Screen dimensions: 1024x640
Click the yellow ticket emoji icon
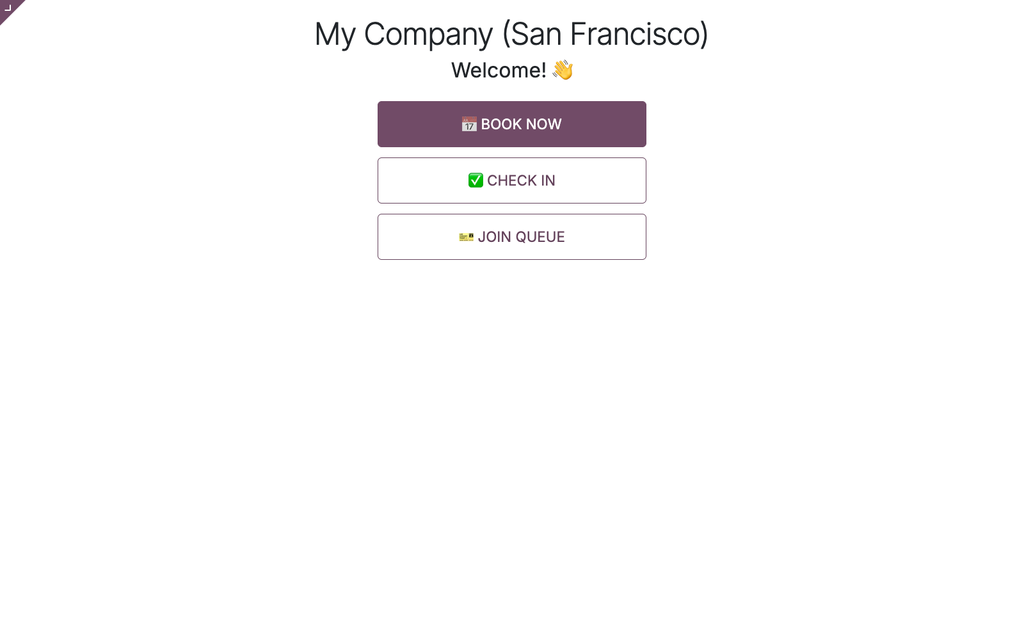pyautogui.click(x=466, y=237)
